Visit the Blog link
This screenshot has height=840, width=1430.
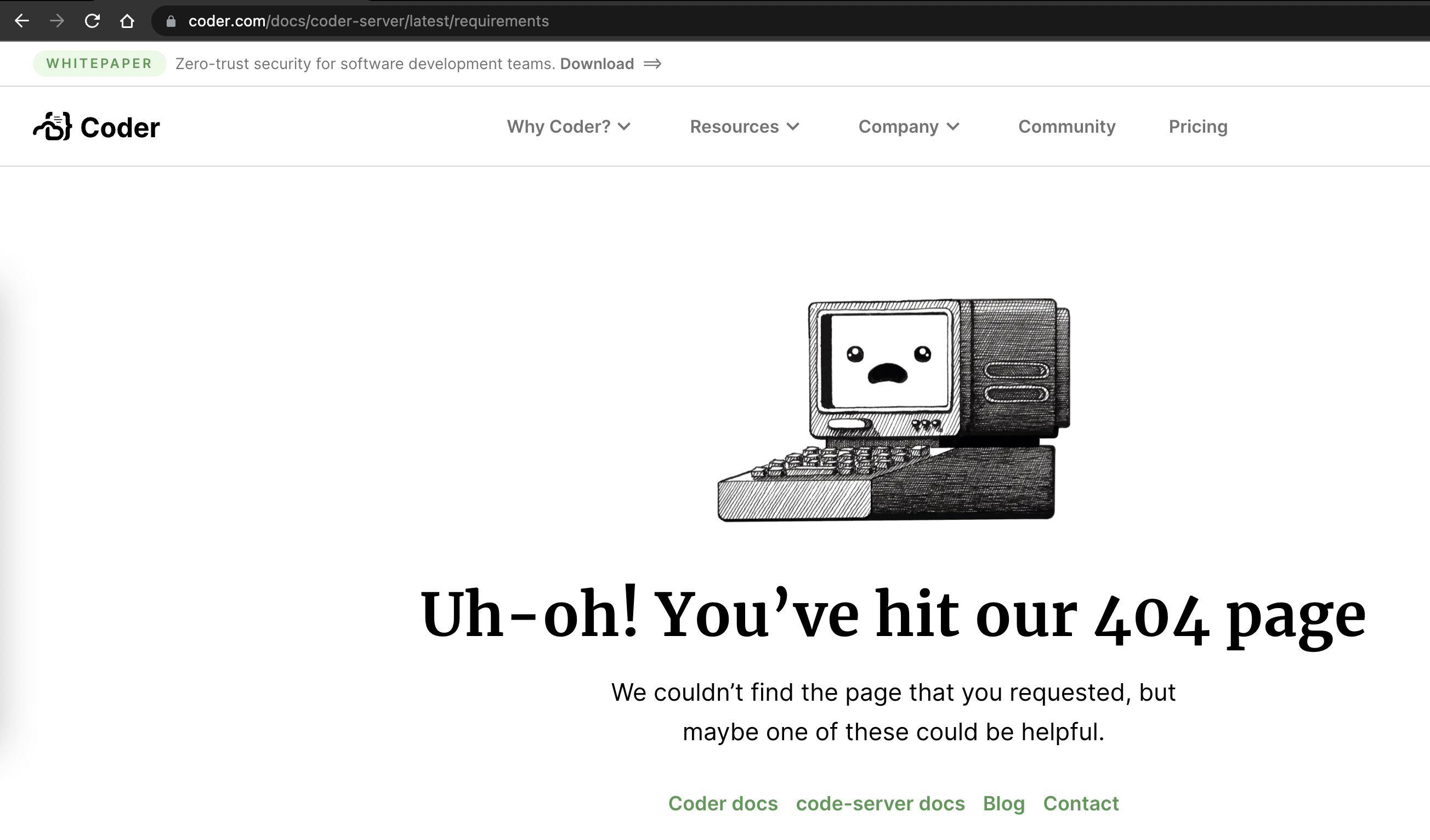pyautogui.click(x=1003, y=803)
